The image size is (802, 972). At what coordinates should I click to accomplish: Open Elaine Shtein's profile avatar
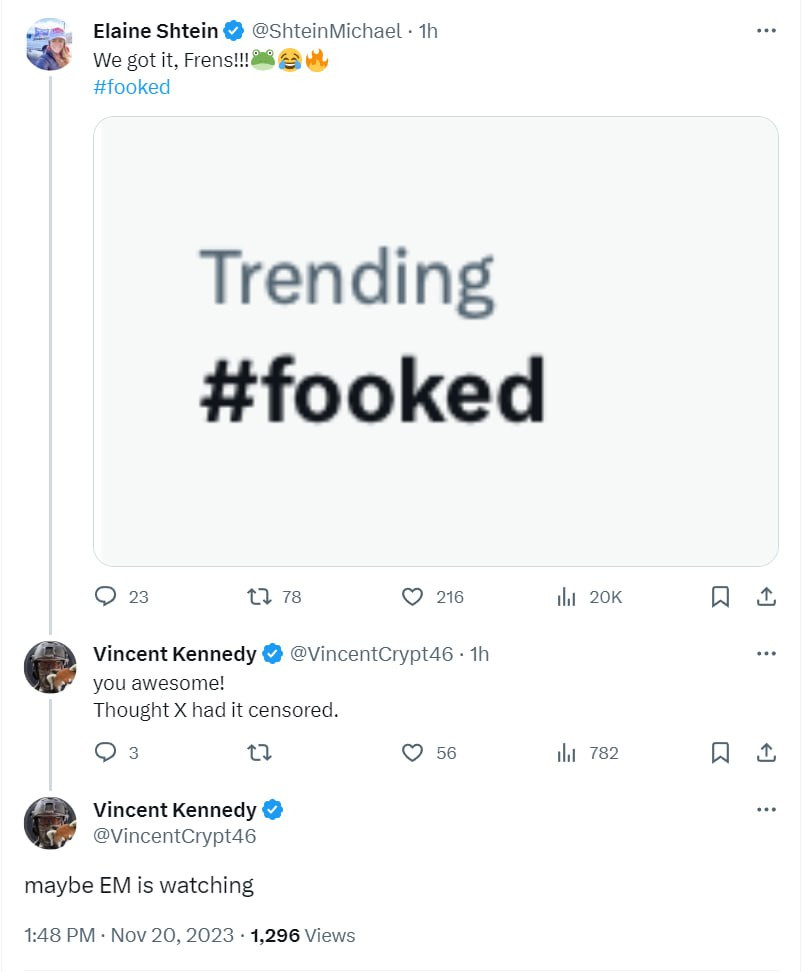coord(49,44)
